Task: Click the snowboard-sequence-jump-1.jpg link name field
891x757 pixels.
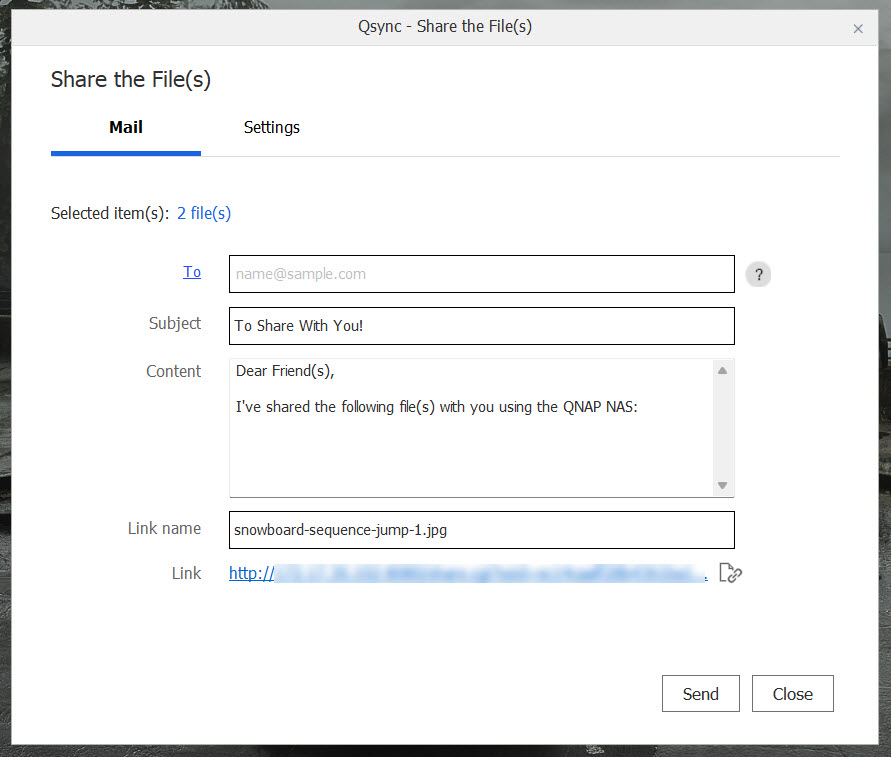Action: pyautogui.click(x=481, y=529)
